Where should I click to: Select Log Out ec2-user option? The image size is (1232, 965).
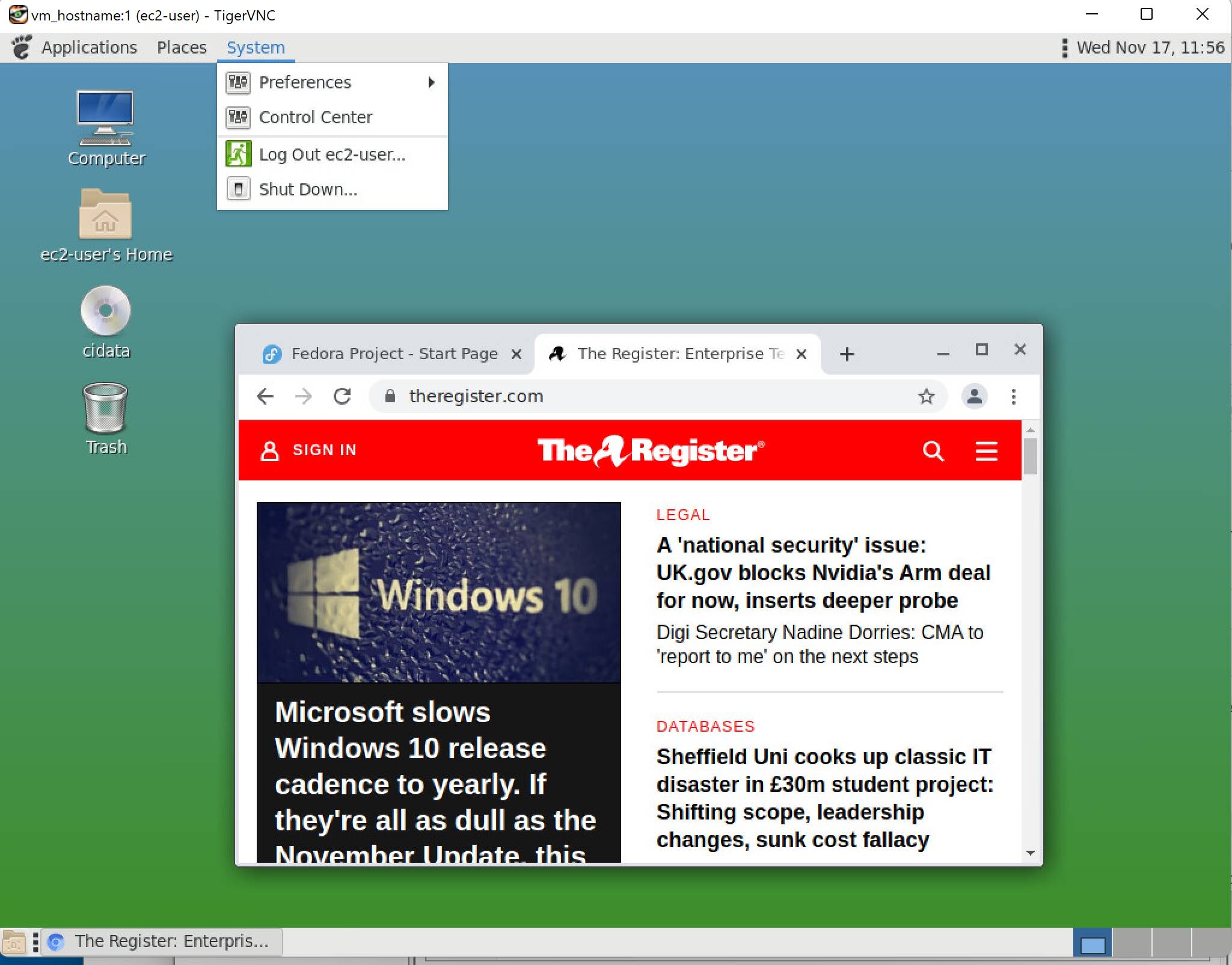(330, 154)
